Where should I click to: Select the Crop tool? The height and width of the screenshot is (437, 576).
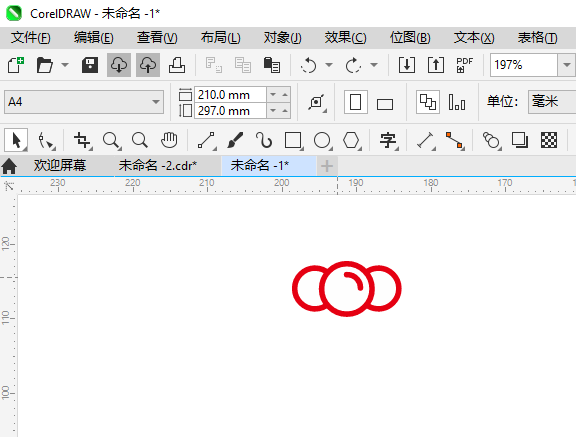pos(82,140)
